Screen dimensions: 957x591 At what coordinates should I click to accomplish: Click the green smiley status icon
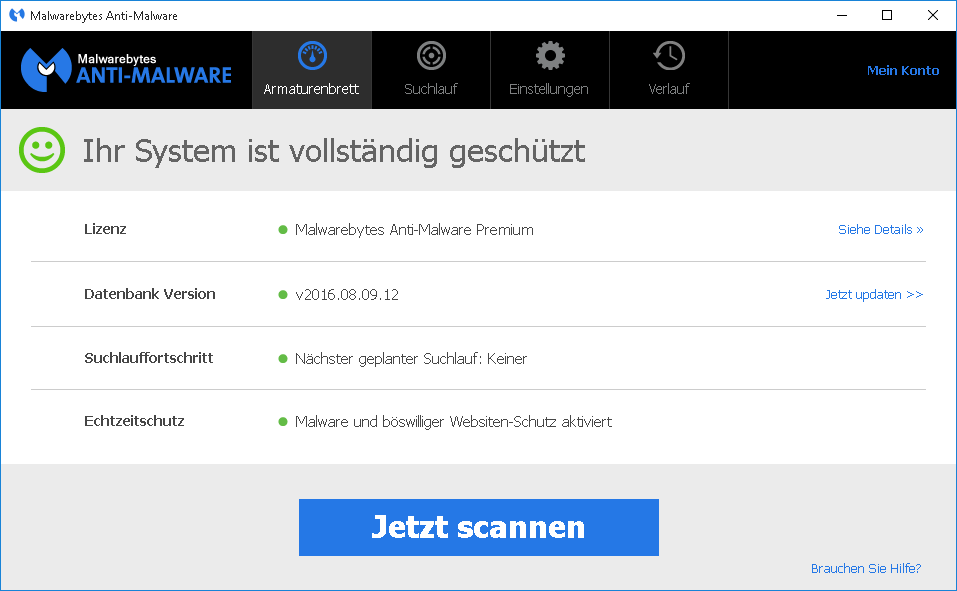click(x=42, y=150)
